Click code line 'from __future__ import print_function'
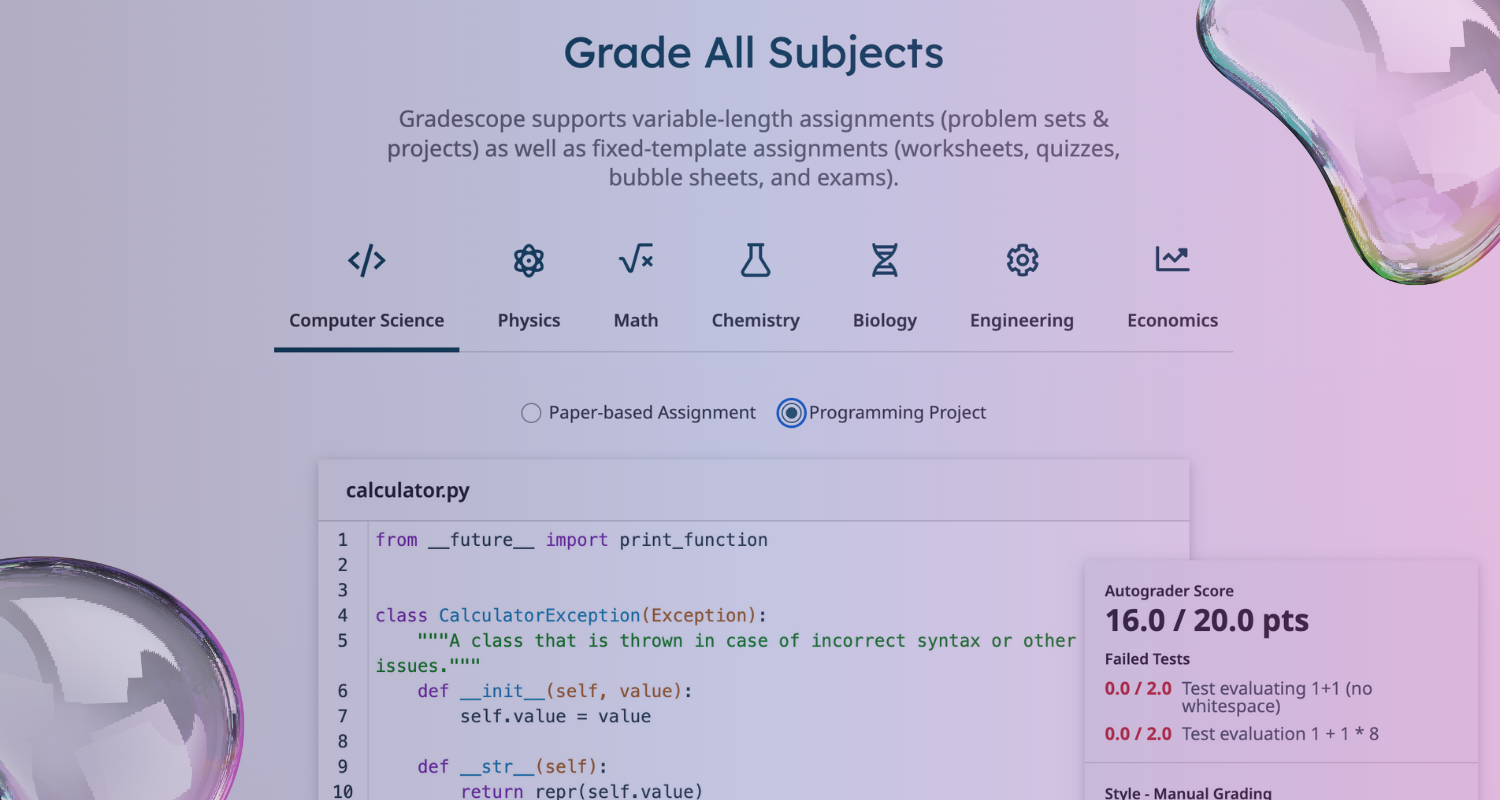Image resolution: width=1500 pixels, height=800 pixels. point(572,540)
